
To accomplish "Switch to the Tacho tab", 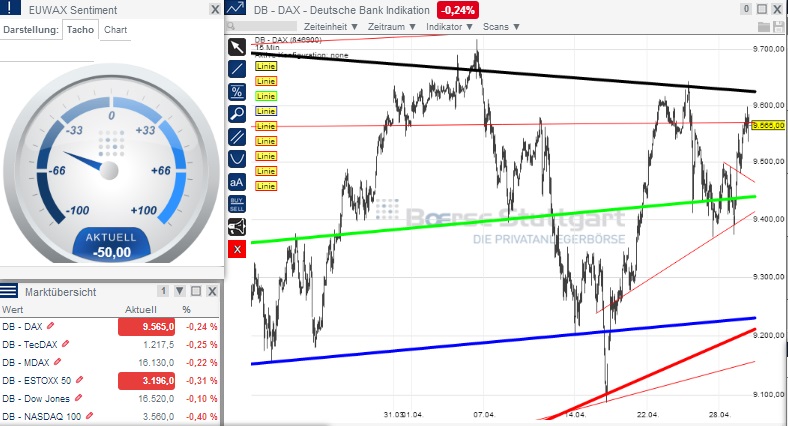I will pyautogui.click(x=80, y=30).
